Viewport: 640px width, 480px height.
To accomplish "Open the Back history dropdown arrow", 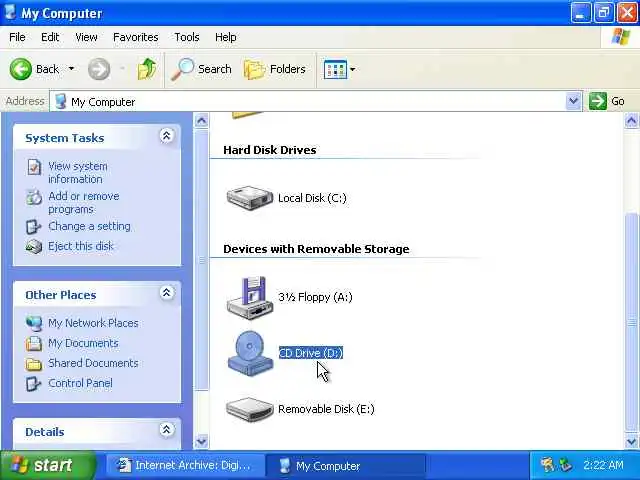I will pyautogui.click(x=71, y=69).
